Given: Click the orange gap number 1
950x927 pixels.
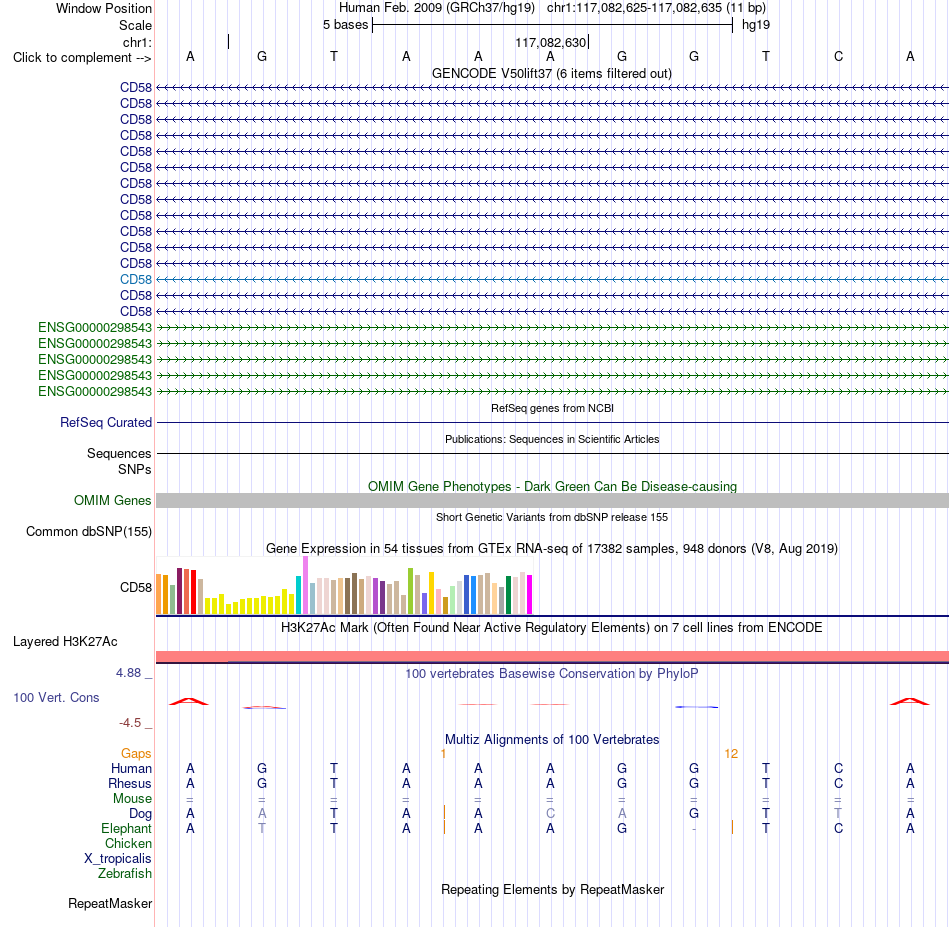Looking at the screenshot, I should pos(443,754).
